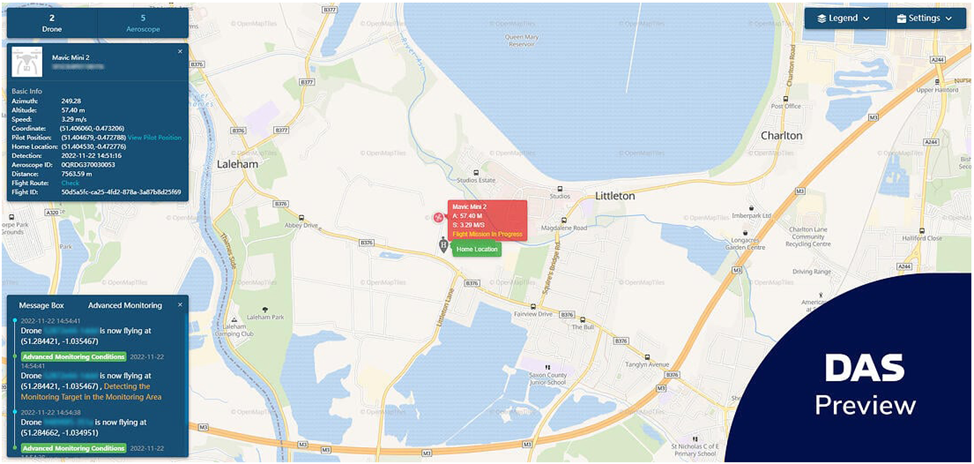
Task: Click the Saxon County Junior School icon
Action: click(547, 350)
